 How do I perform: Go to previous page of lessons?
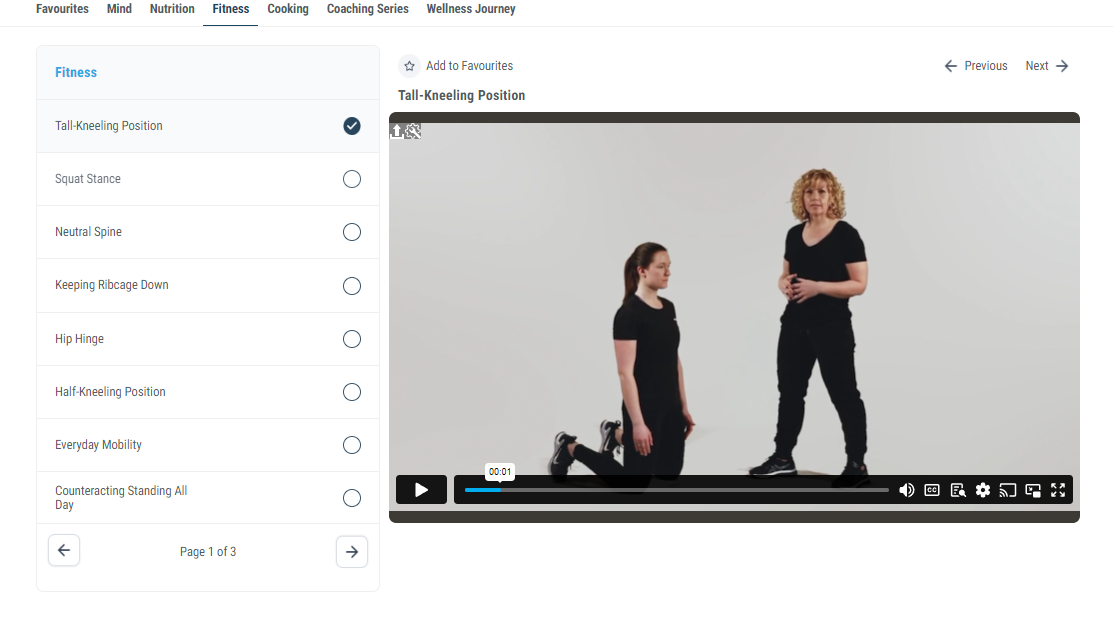pyautogui.click(x=64, y=551)
